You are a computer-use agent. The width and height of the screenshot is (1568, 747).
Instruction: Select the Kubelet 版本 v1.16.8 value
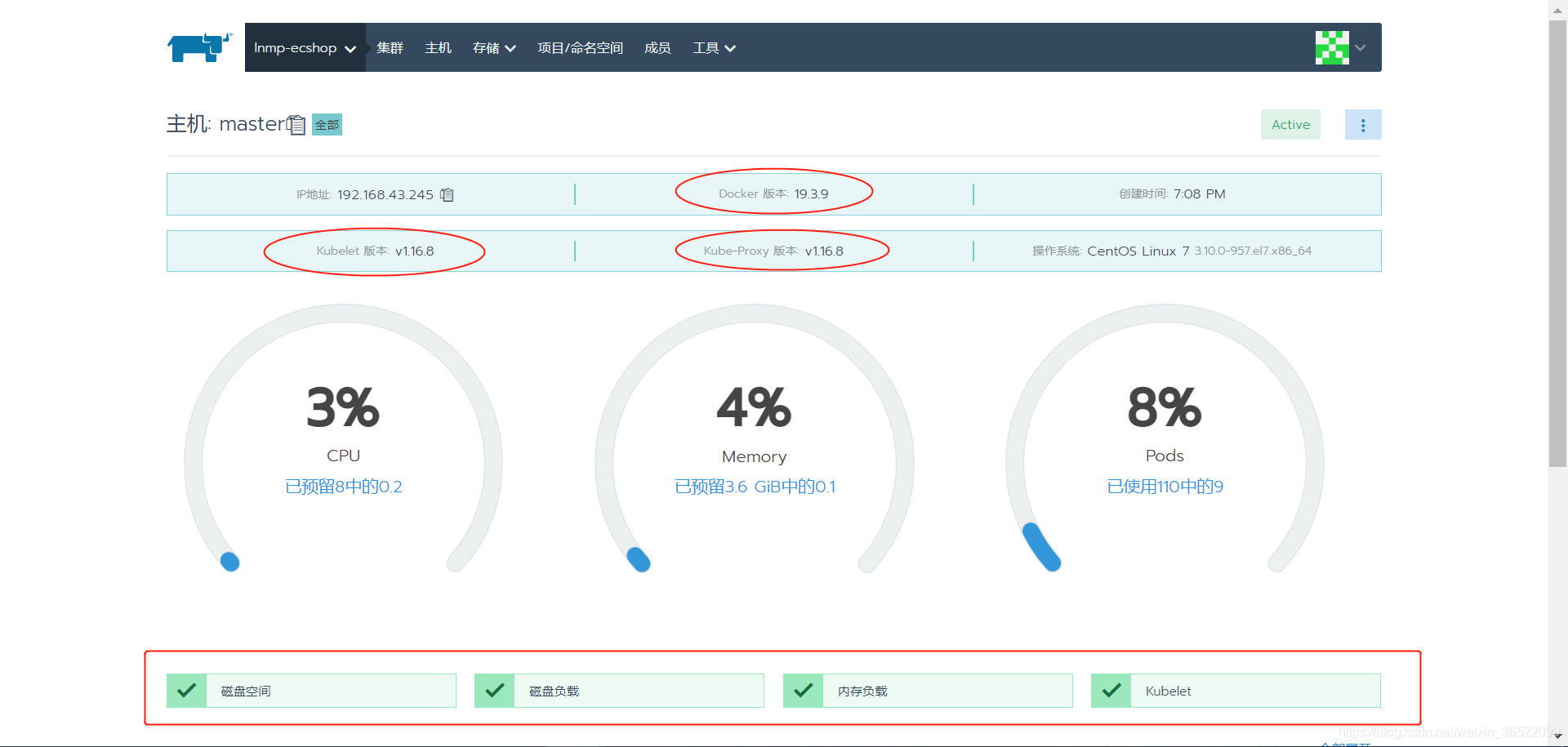pyautogui.click(x=414, y=251)
